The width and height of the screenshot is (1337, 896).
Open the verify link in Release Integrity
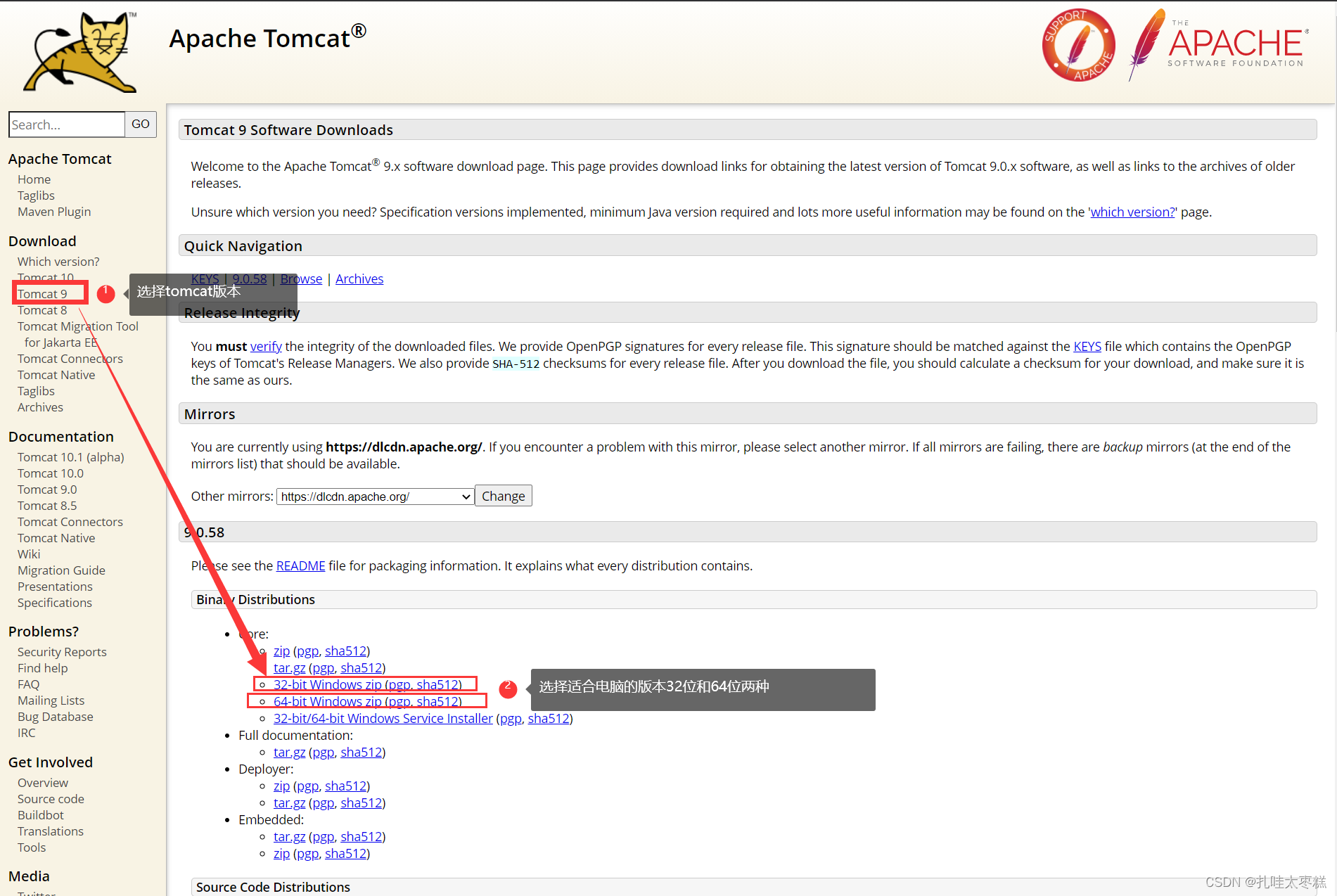click(266, 346)
